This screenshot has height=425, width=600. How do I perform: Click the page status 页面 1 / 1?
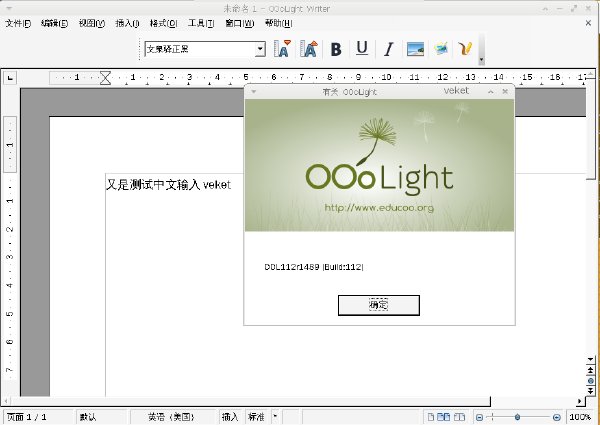(27, 417)
